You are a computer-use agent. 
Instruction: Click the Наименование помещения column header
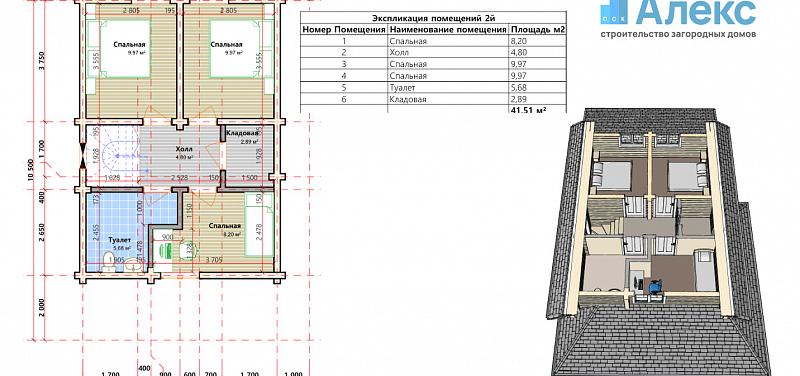pos(448,30)
